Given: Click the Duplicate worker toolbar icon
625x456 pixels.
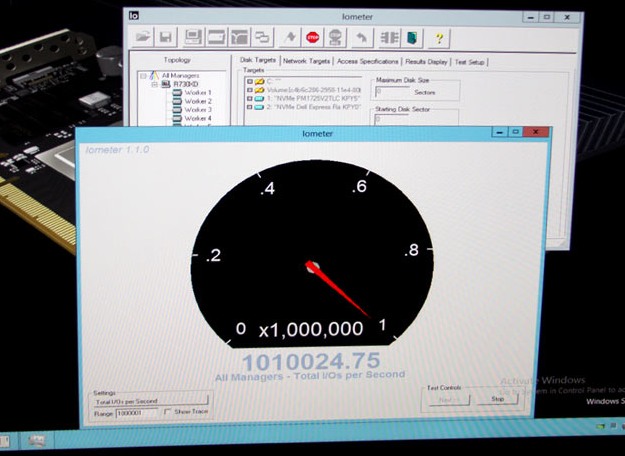Looking at the screenshot, I should [262, 38].
